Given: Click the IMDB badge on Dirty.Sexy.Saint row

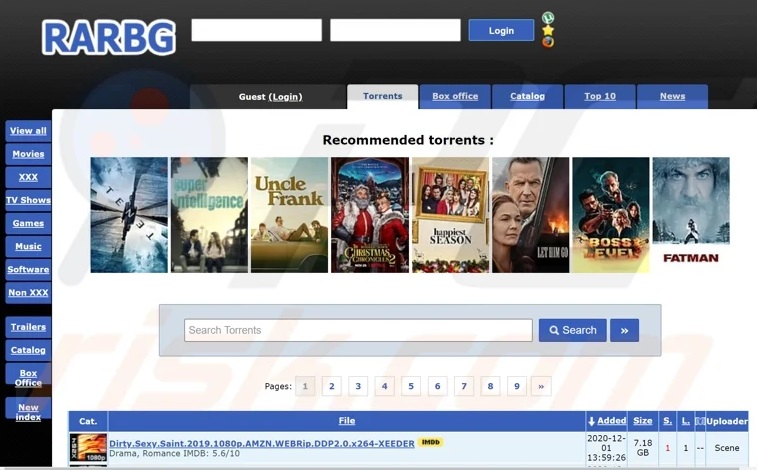Looking at the screenshot, I should click(x=430, y=442).
